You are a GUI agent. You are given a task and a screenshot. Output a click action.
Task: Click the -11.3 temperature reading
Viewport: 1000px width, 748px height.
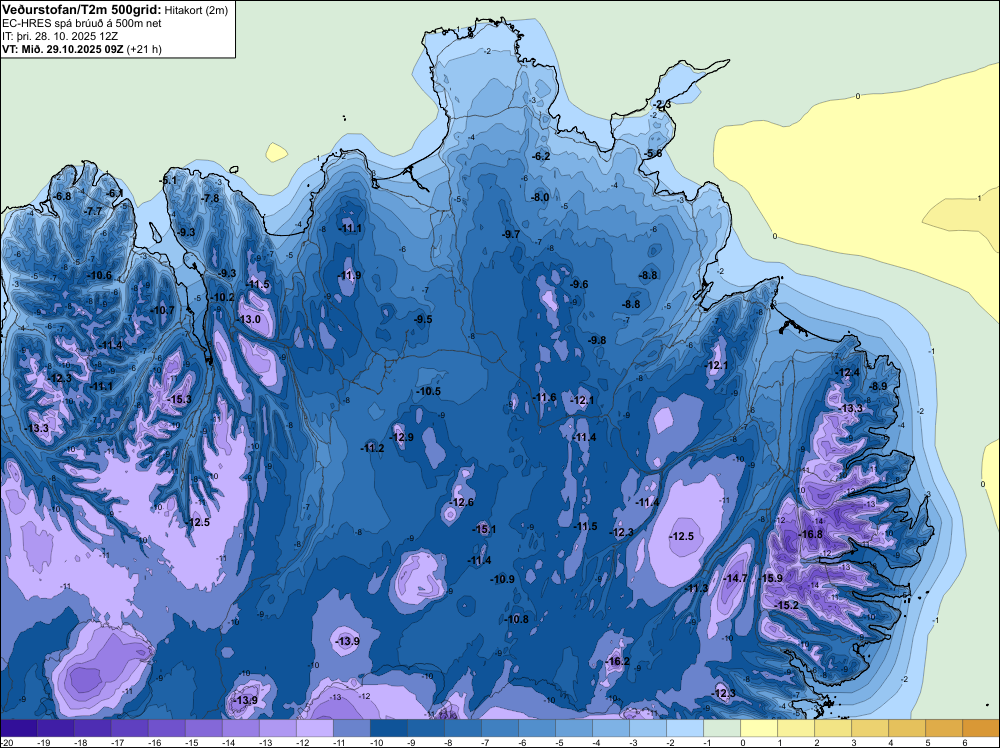pyautogui.click(x=696, y=588)
